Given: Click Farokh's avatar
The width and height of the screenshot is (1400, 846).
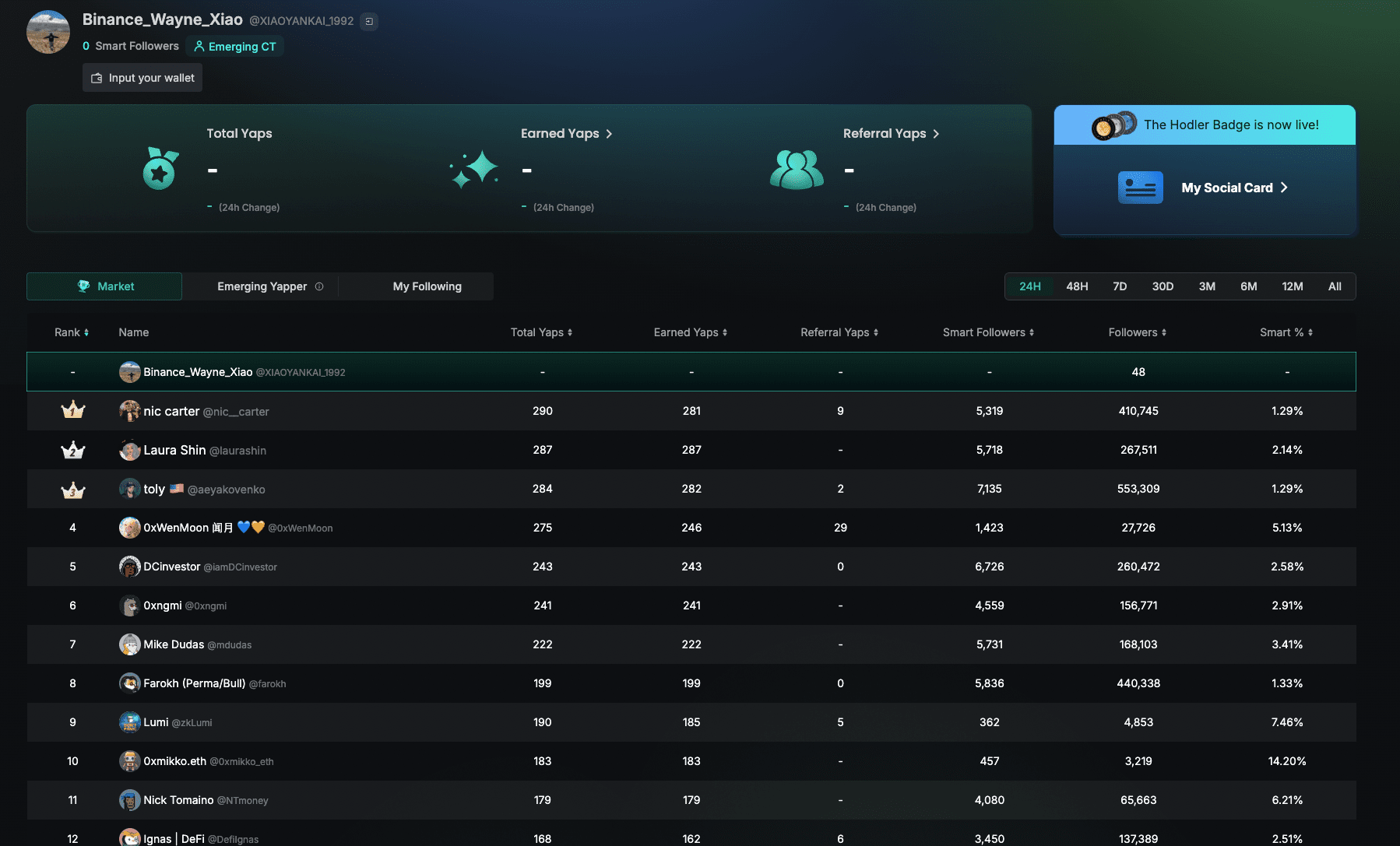Looking at the screenshot, I should [x=130, y=683].
